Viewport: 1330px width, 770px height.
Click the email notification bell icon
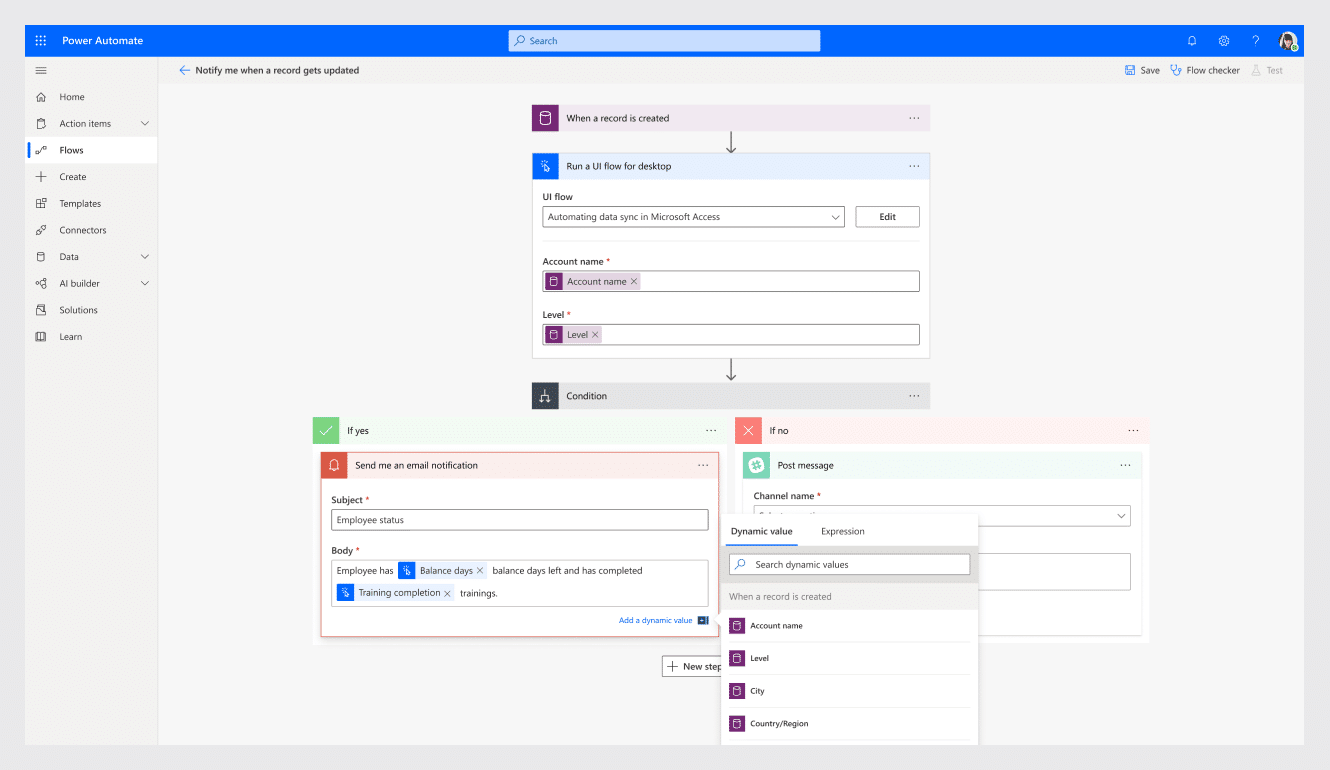(x=334, y=465)
